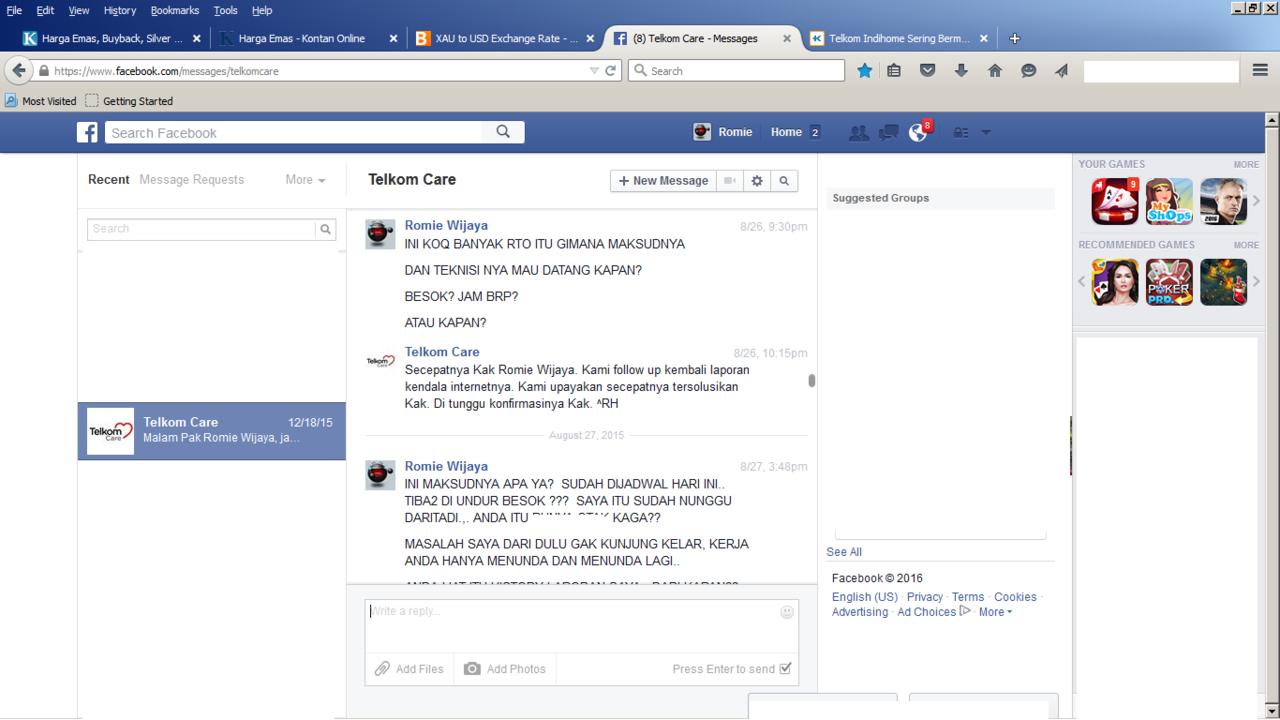Screen dimensions: 1280x720
Task: Open the URL bar history dropdown arrow
Action: 594,71
